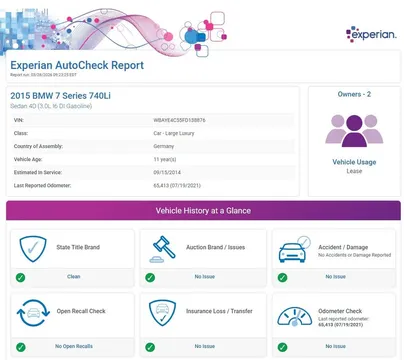Click the Accident / Damage car icon
This screenshot has width=404, height=360.
click(x=294, y=249)
